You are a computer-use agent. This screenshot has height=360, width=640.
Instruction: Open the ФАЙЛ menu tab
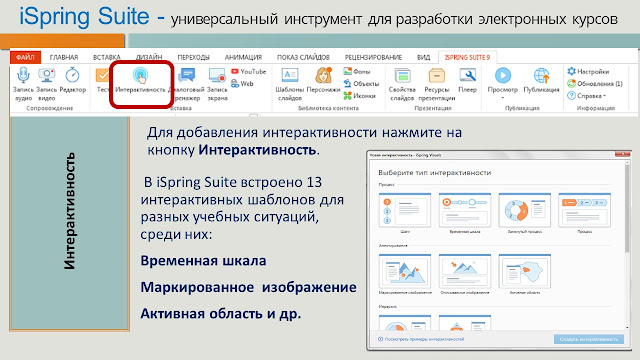click(x=25, y=57)
